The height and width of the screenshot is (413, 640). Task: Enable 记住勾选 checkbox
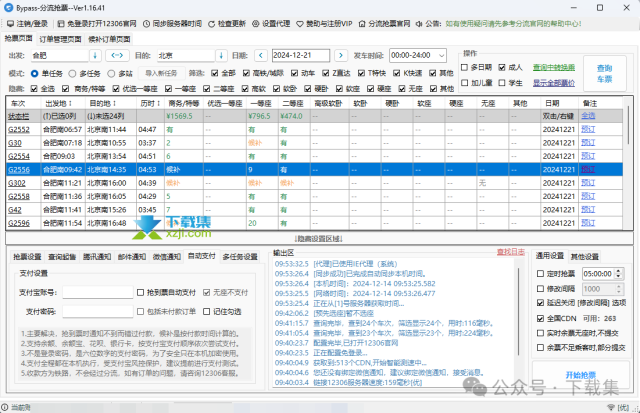(x=207, y=311)
